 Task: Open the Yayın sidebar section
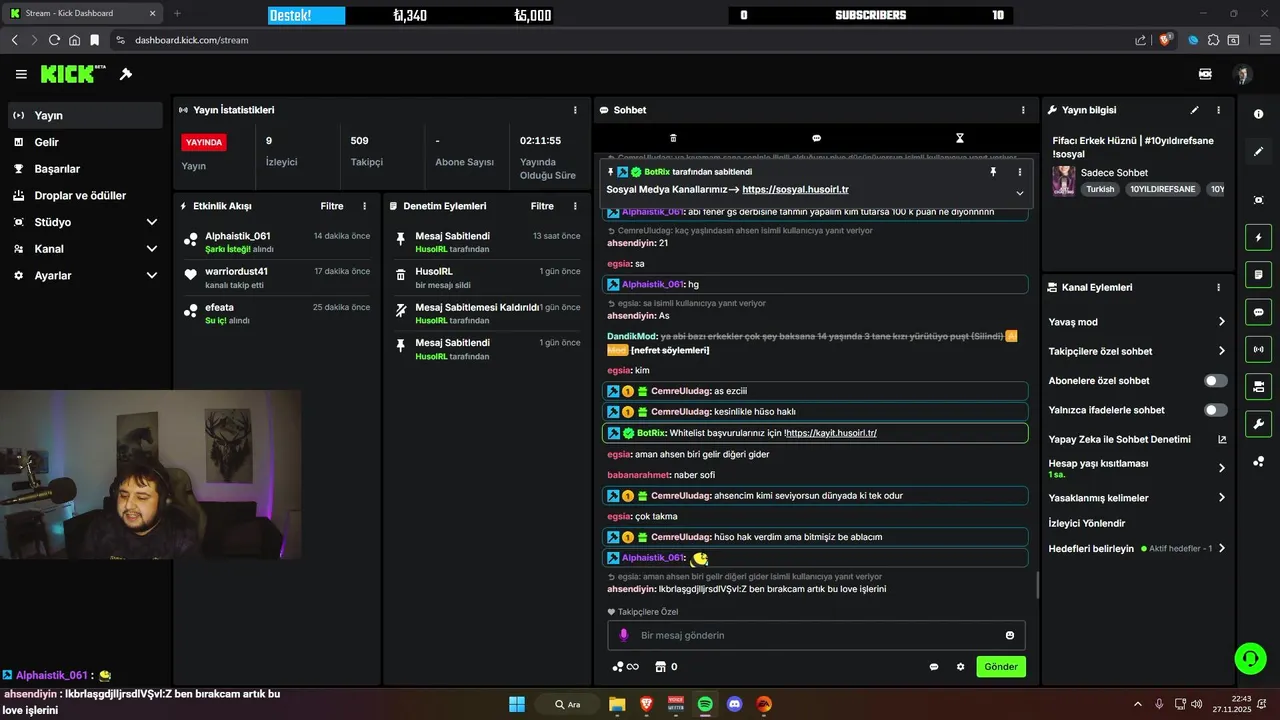(85, 115)
